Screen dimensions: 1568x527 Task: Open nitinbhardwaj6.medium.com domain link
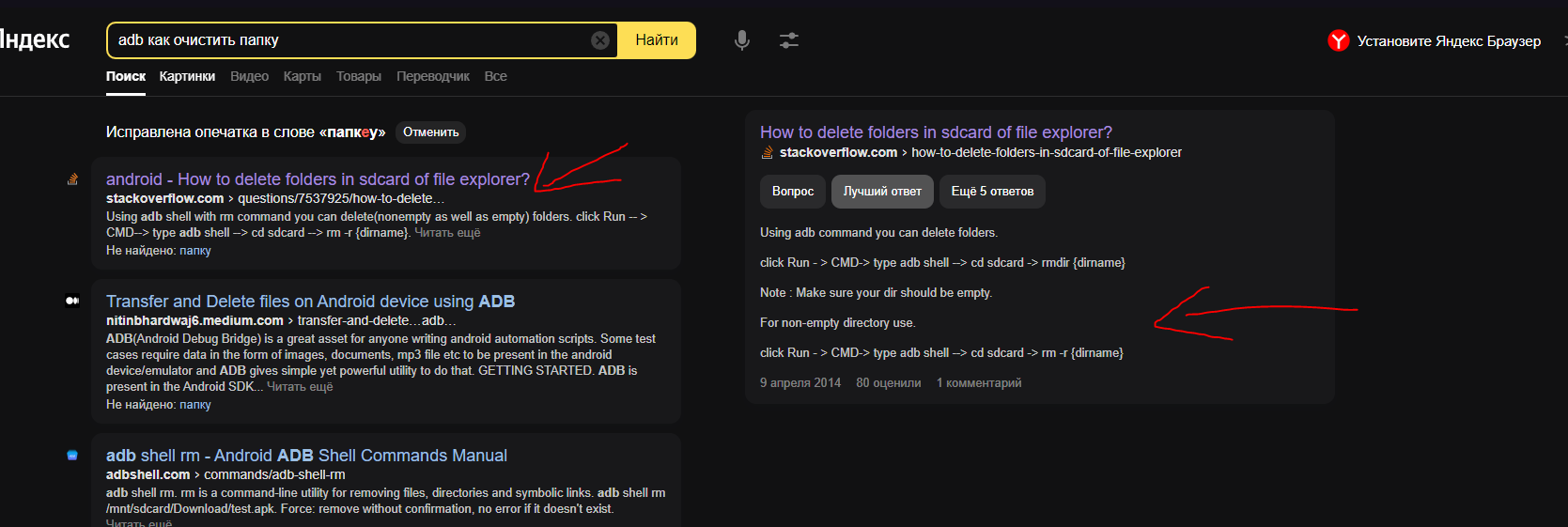pos(194,320)
